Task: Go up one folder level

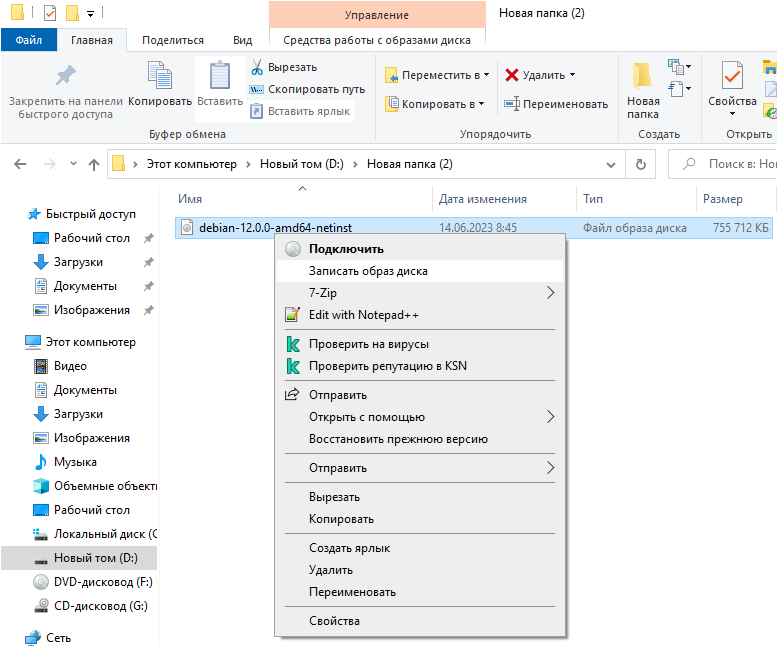Action: coord(94,164)
